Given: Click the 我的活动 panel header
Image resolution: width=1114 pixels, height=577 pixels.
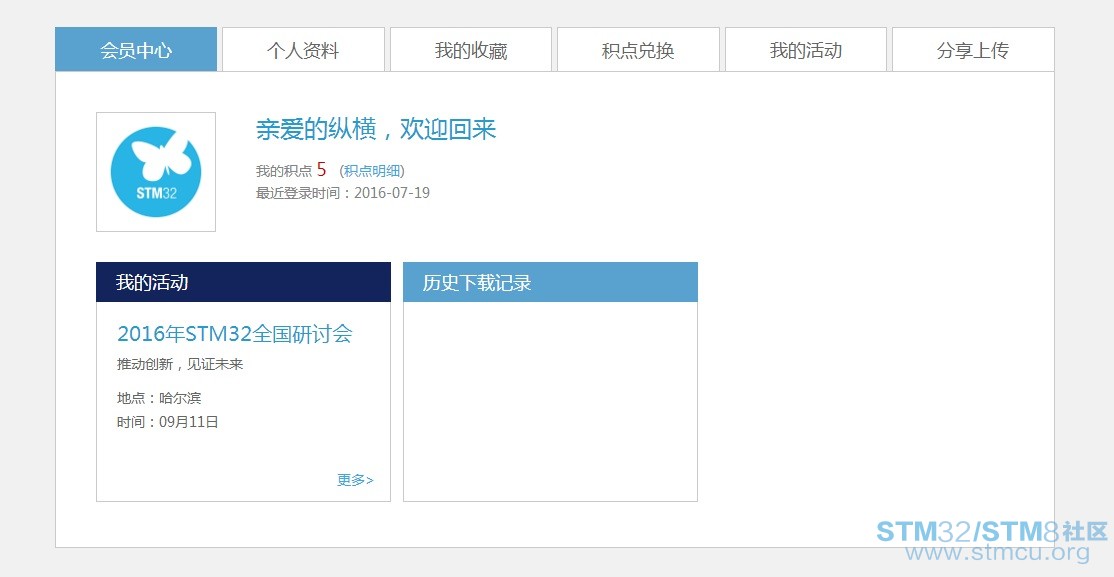Looking at the screenshot, I should coord(244,282).
